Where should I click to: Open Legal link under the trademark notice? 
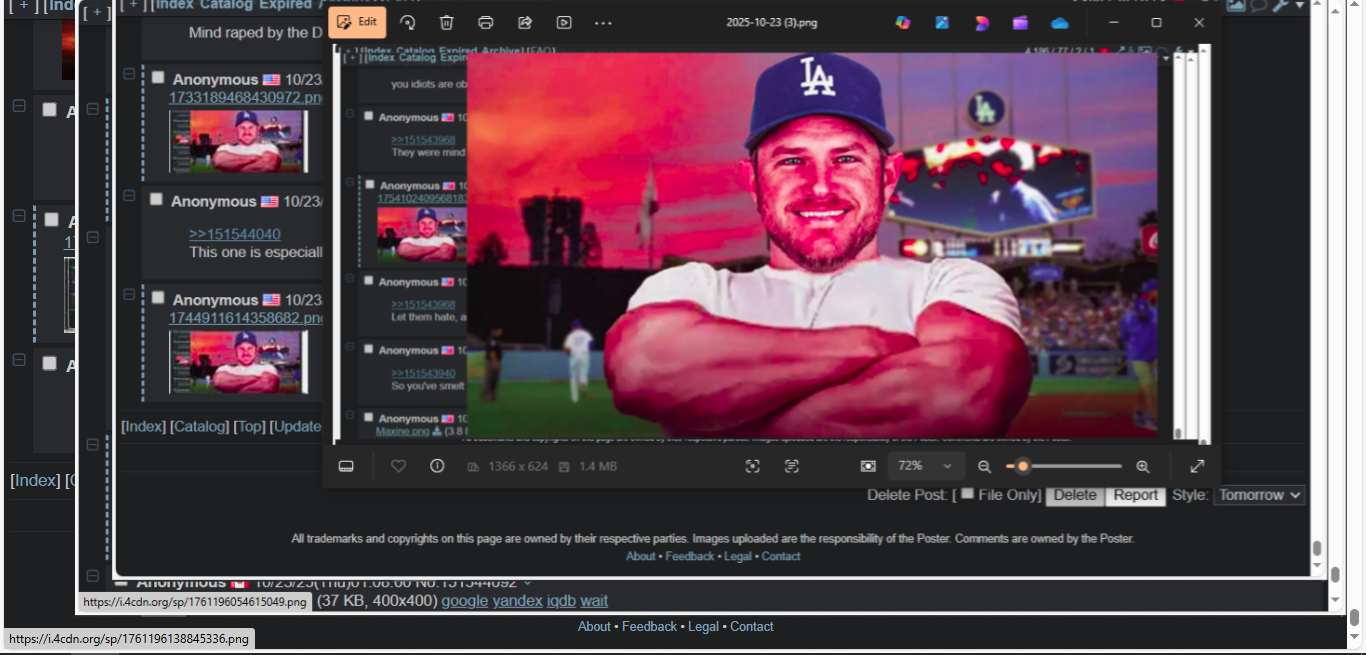[x=737, y=556]
